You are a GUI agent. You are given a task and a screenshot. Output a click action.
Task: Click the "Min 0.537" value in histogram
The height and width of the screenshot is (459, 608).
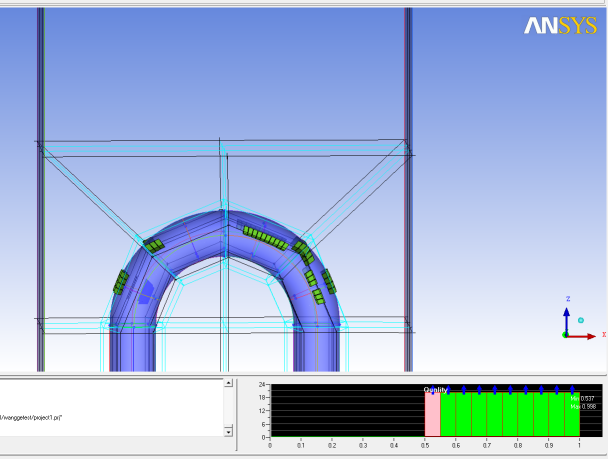coord(583,399)
